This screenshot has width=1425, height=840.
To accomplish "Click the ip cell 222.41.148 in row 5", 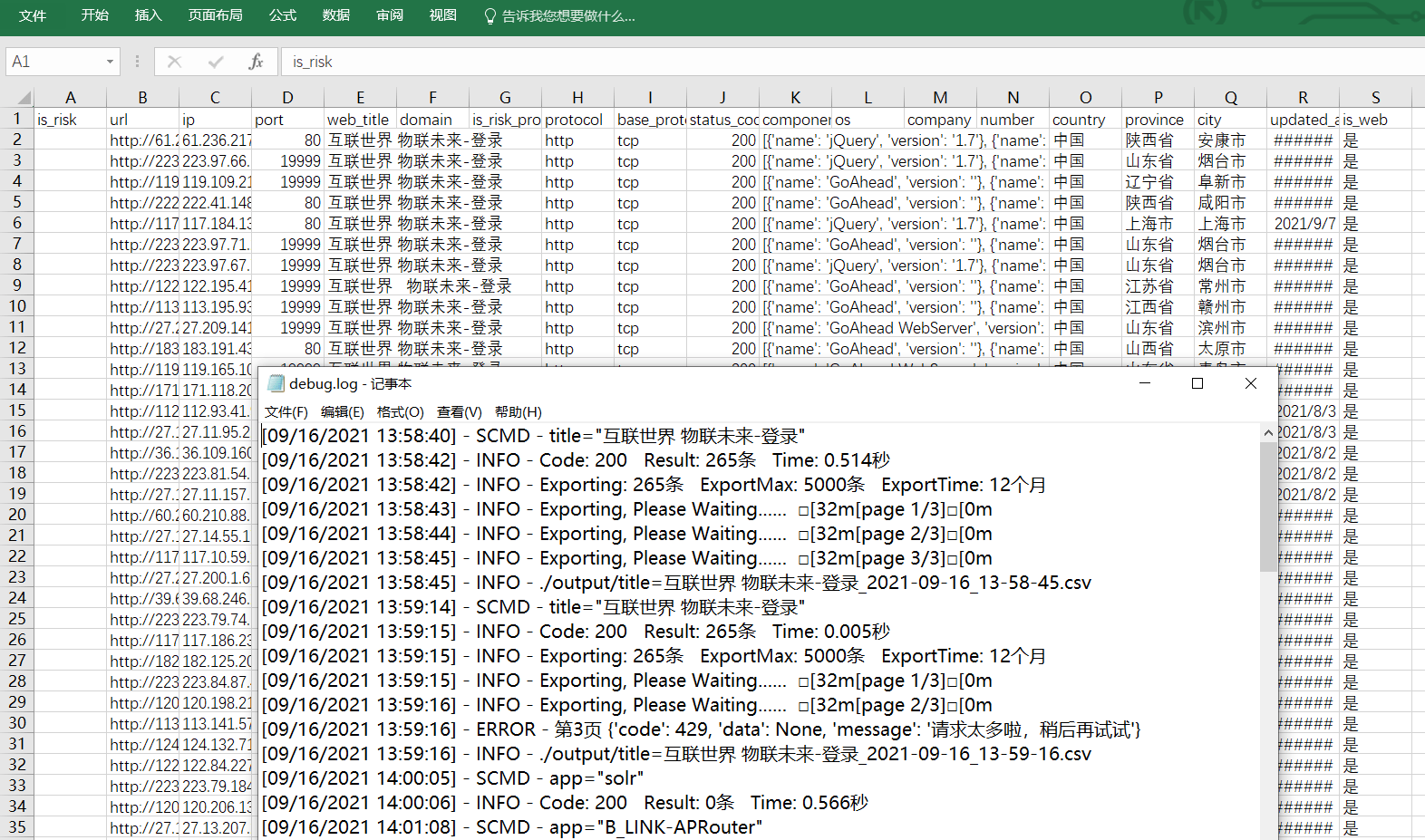I will (x=216, y=203).
